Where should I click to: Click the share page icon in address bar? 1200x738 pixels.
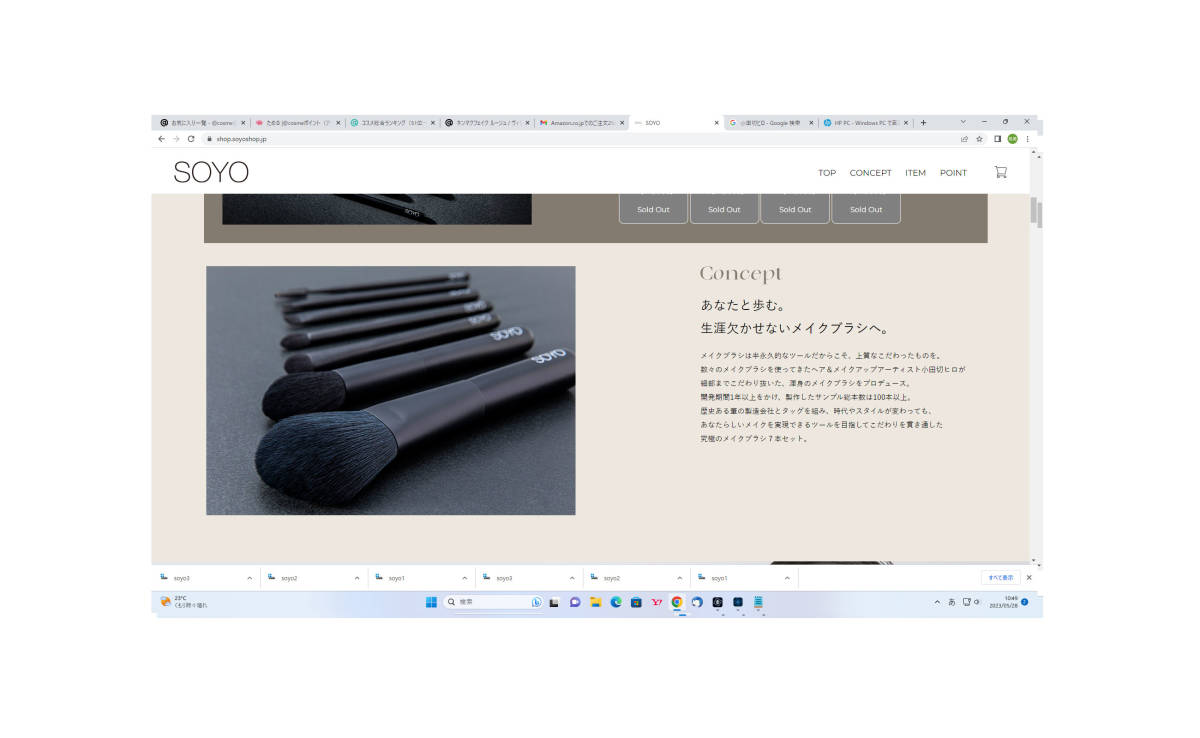964,139
